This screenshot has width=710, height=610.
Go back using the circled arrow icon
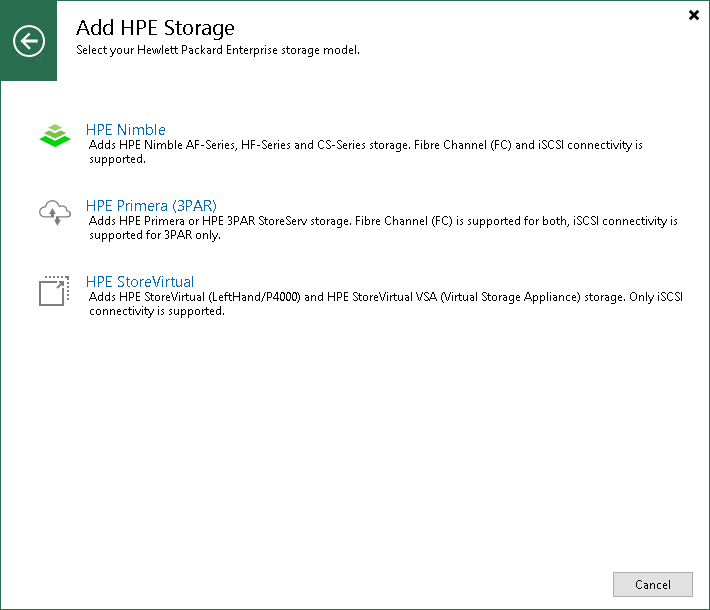click(x=29, y=41)
